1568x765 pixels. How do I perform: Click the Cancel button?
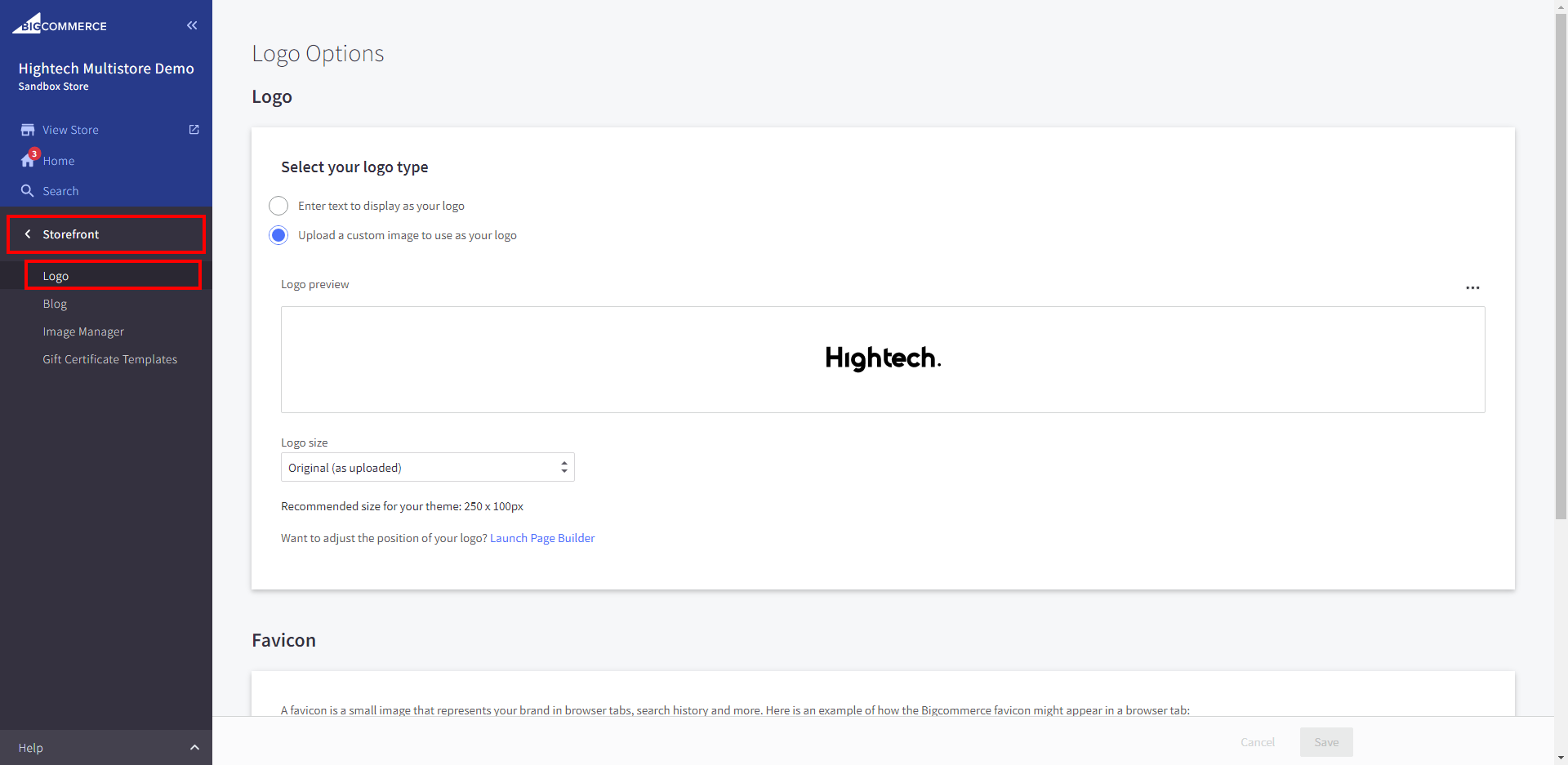pyautogui.click(x=1257, y=742)
